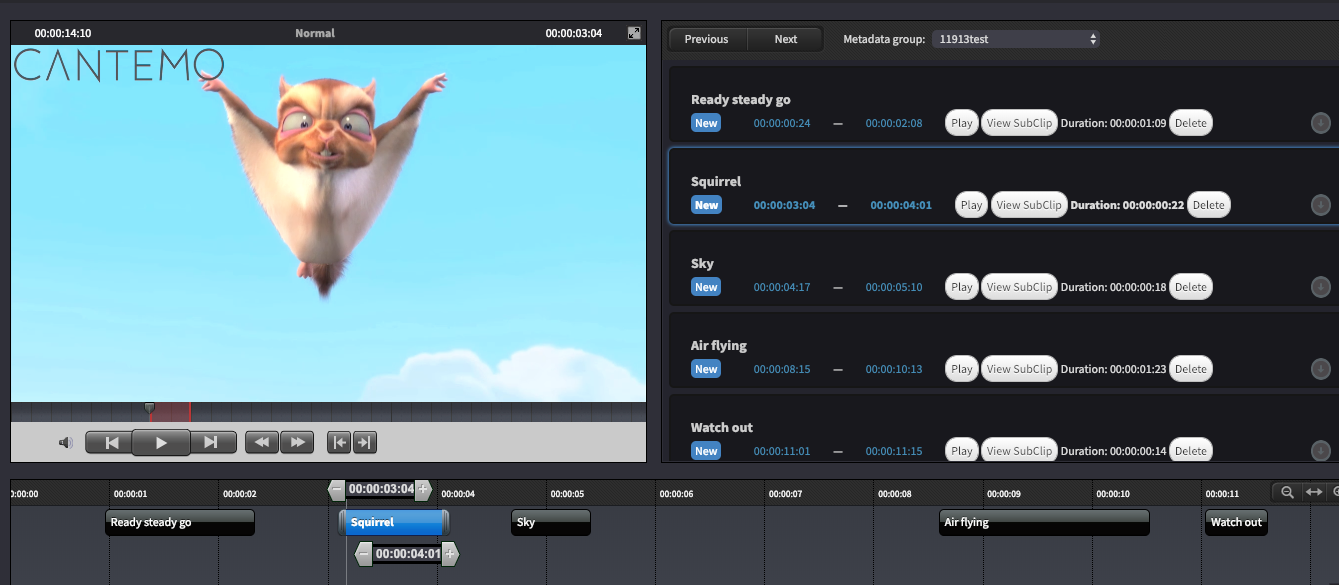Play the Watch out segment
The image size is (1339, 585).
tap(962, 451)
